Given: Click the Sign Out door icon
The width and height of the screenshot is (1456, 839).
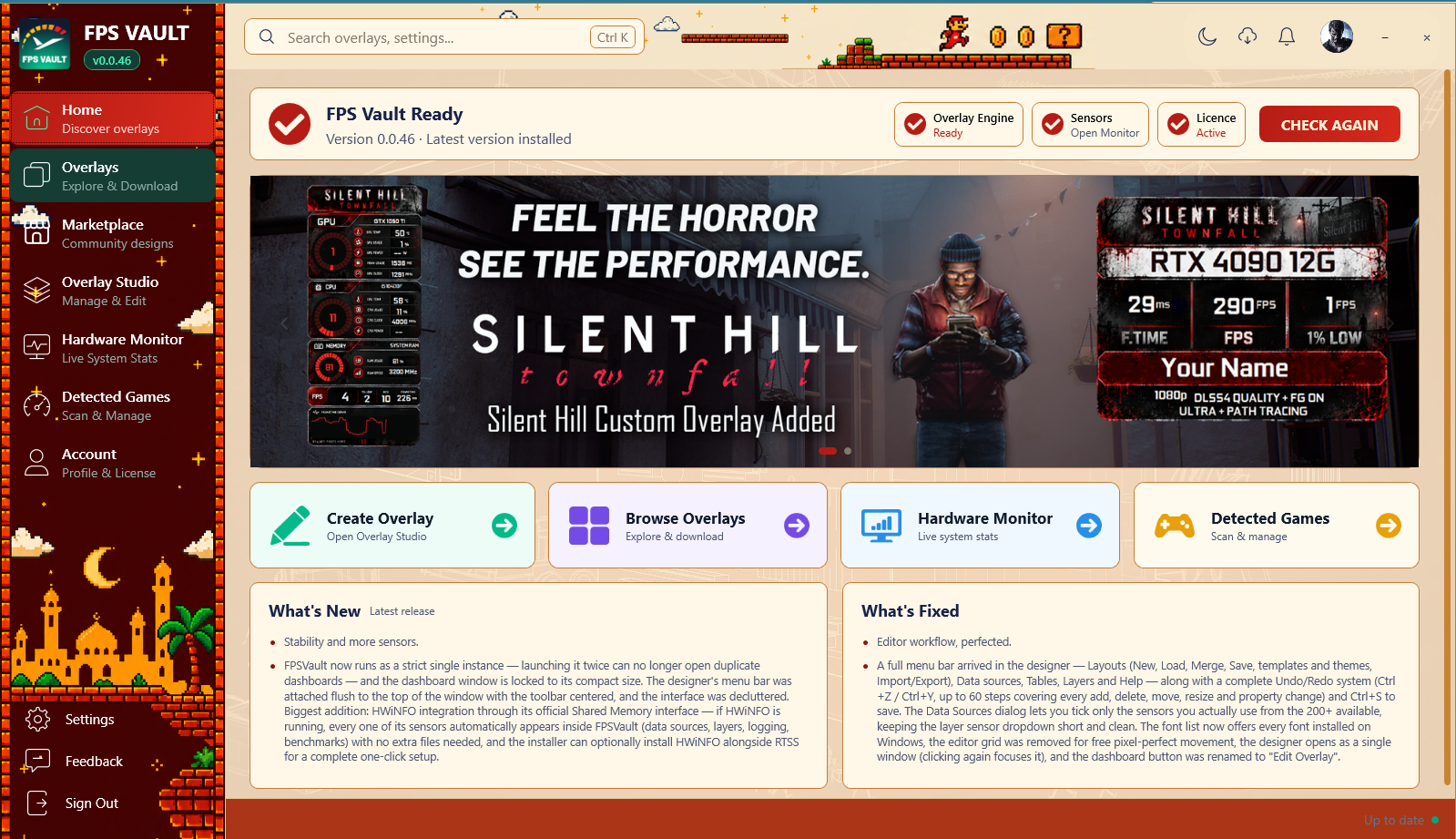Looking at the screenshot, I should click(x=38, y=803).
